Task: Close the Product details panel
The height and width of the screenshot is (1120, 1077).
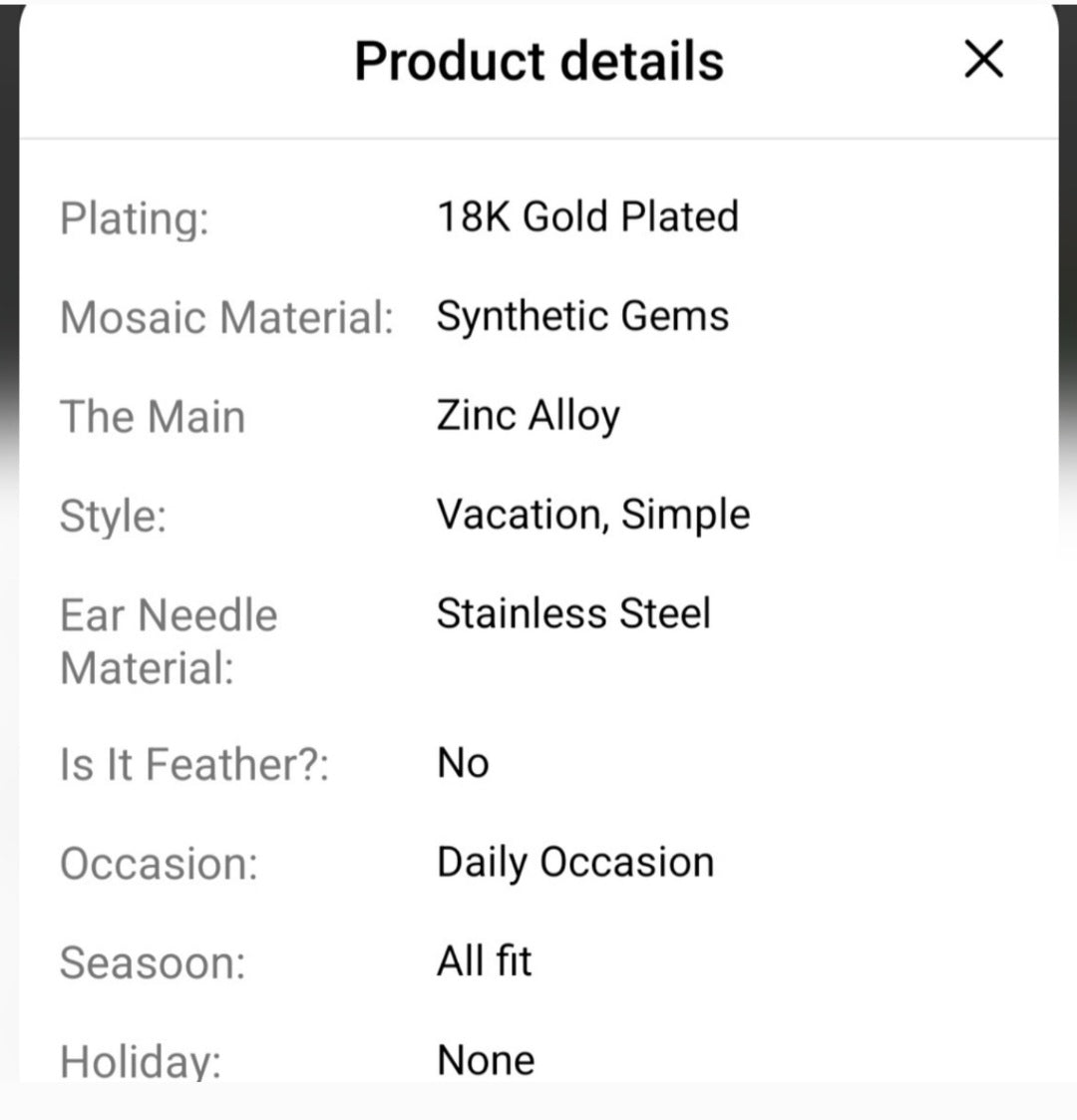Action: (x=984, y=60)
